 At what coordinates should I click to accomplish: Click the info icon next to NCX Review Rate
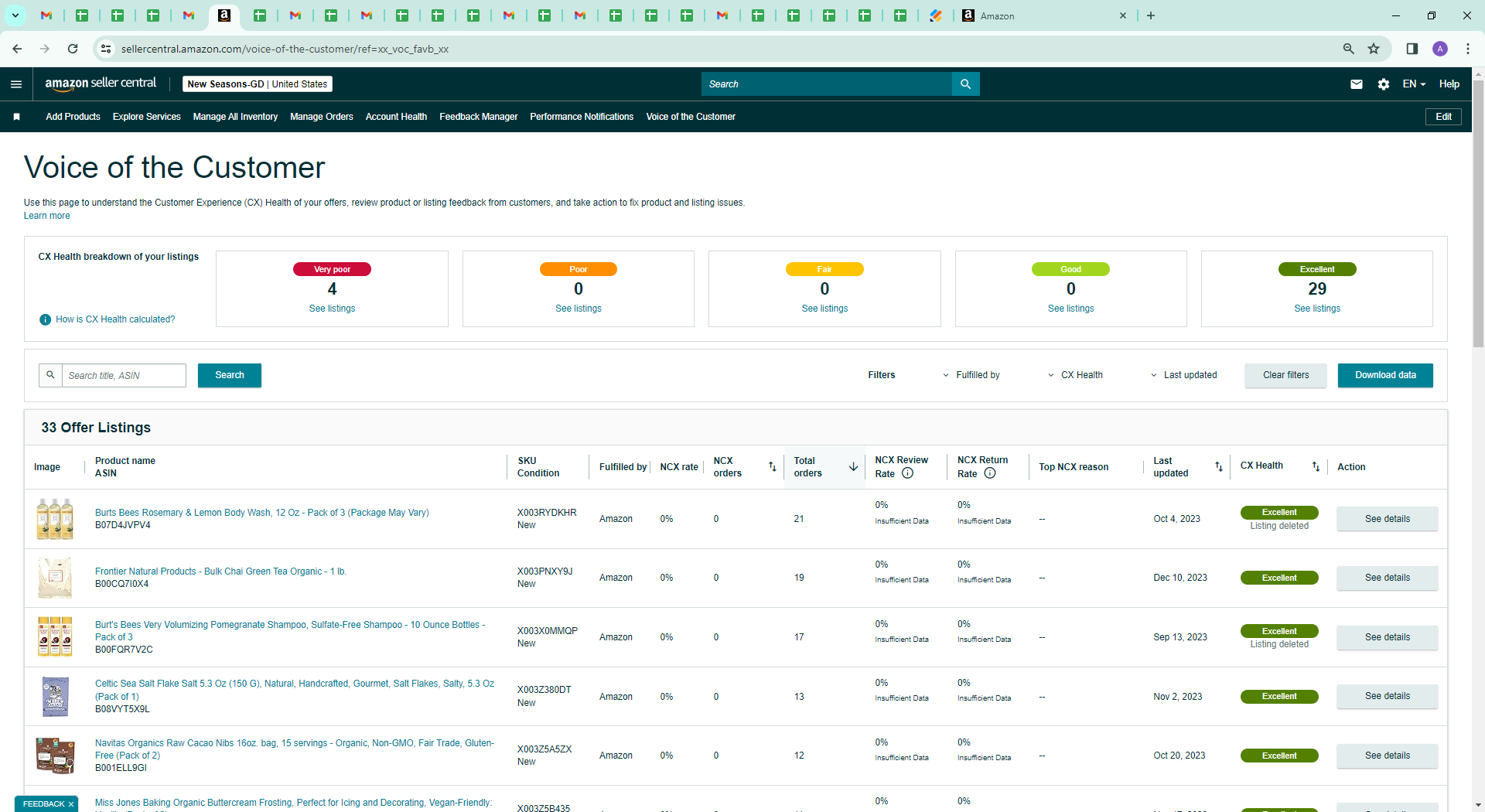(908, 473)
